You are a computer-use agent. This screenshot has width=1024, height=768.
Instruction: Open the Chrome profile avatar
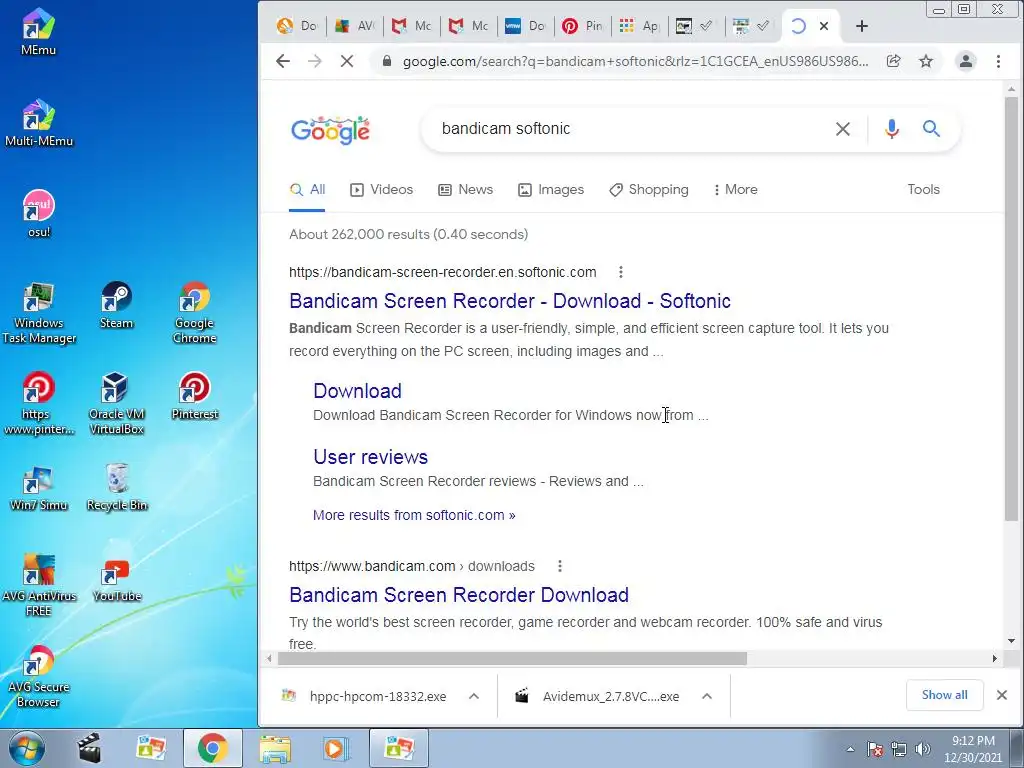965,61
